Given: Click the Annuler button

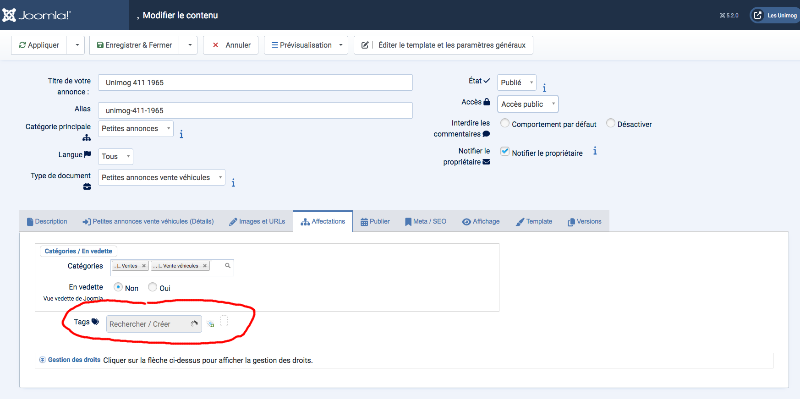Looking at the screenshot, I should 231,45.
